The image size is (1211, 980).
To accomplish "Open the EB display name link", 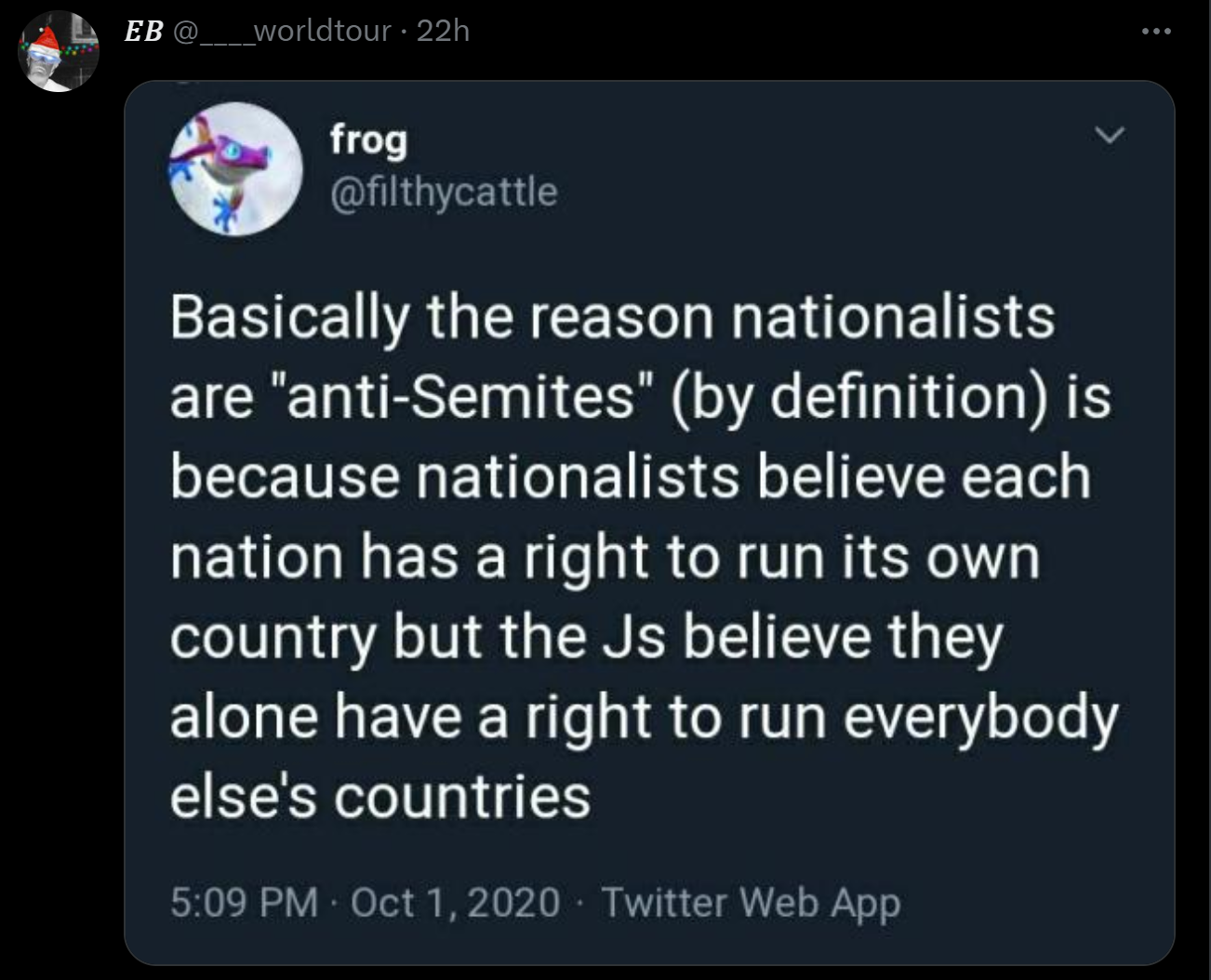I will click(143, 32).
